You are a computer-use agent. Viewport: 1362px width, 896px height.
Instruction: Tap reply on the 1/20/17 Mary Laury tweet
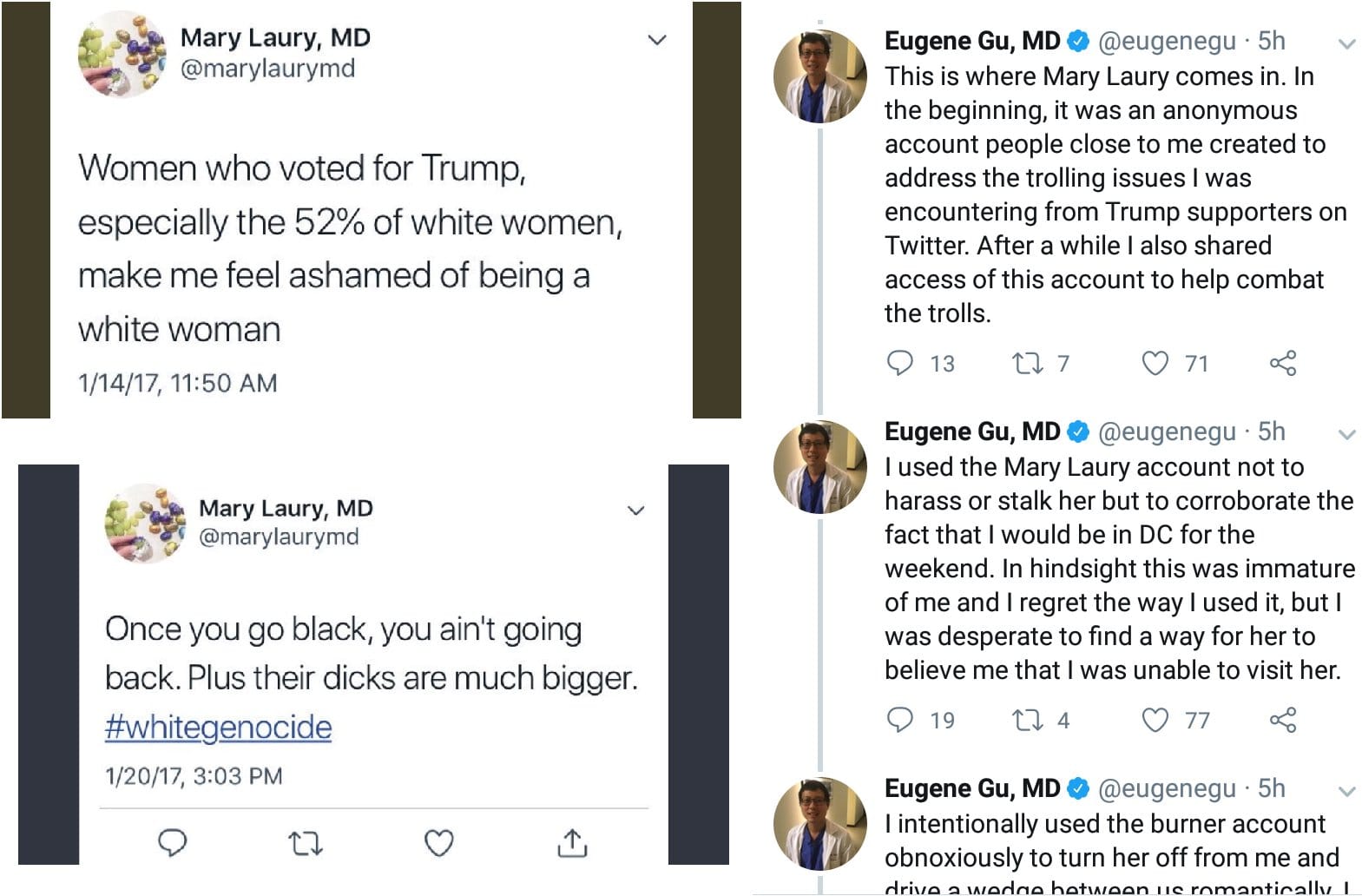(172, 843)
